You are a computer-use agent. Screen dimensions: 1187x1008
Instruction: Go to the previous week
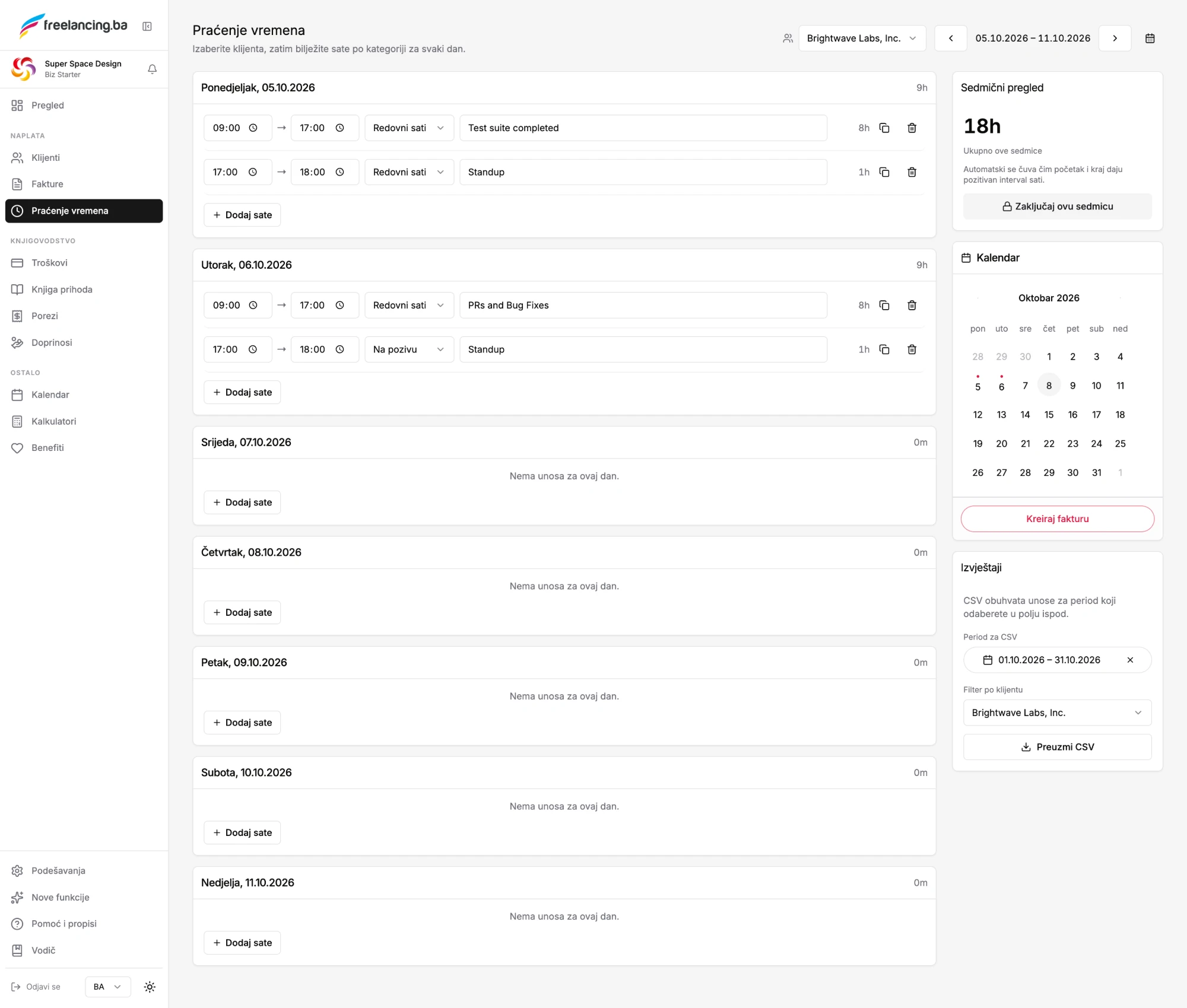coord(951,38)
